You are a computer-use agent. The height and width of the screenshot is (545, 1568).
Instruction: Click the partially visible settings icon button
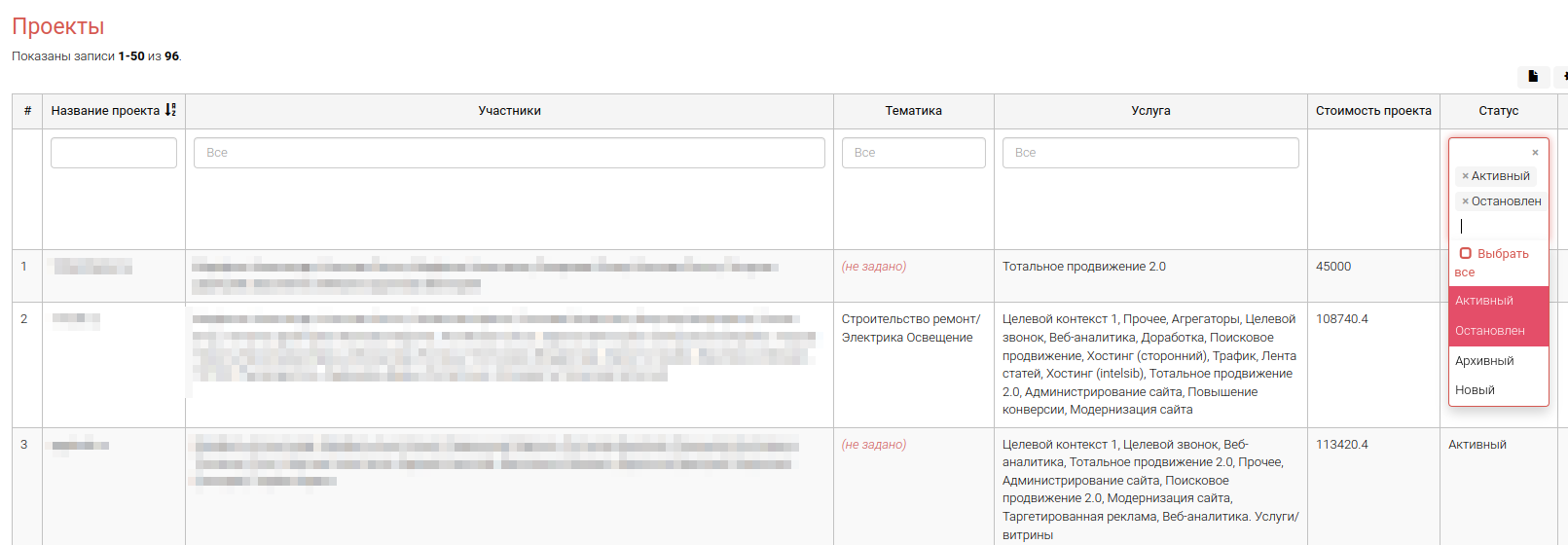pyautogui.click(x=1562, y=76)
